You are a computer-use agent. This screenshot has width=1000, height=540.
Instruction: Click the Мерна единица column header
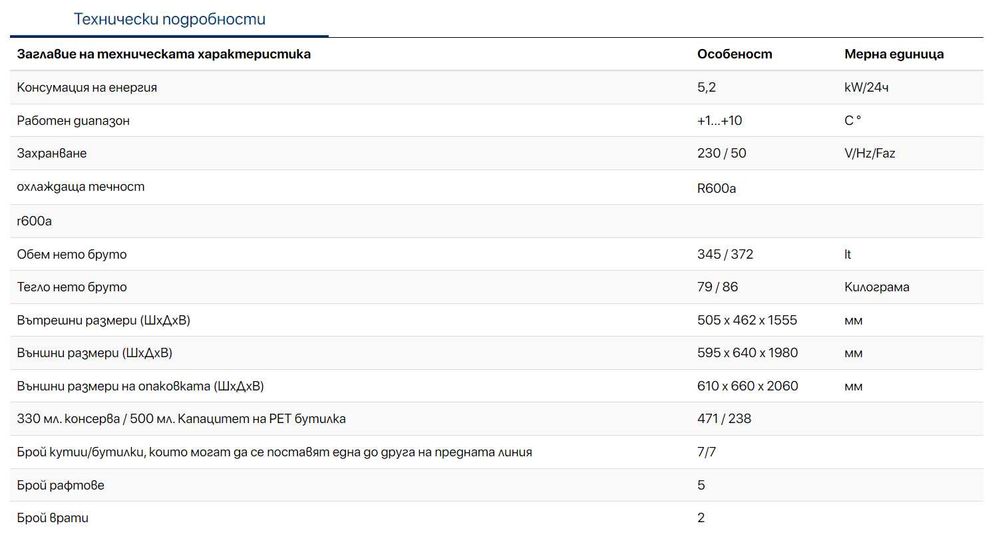[893, 54]
